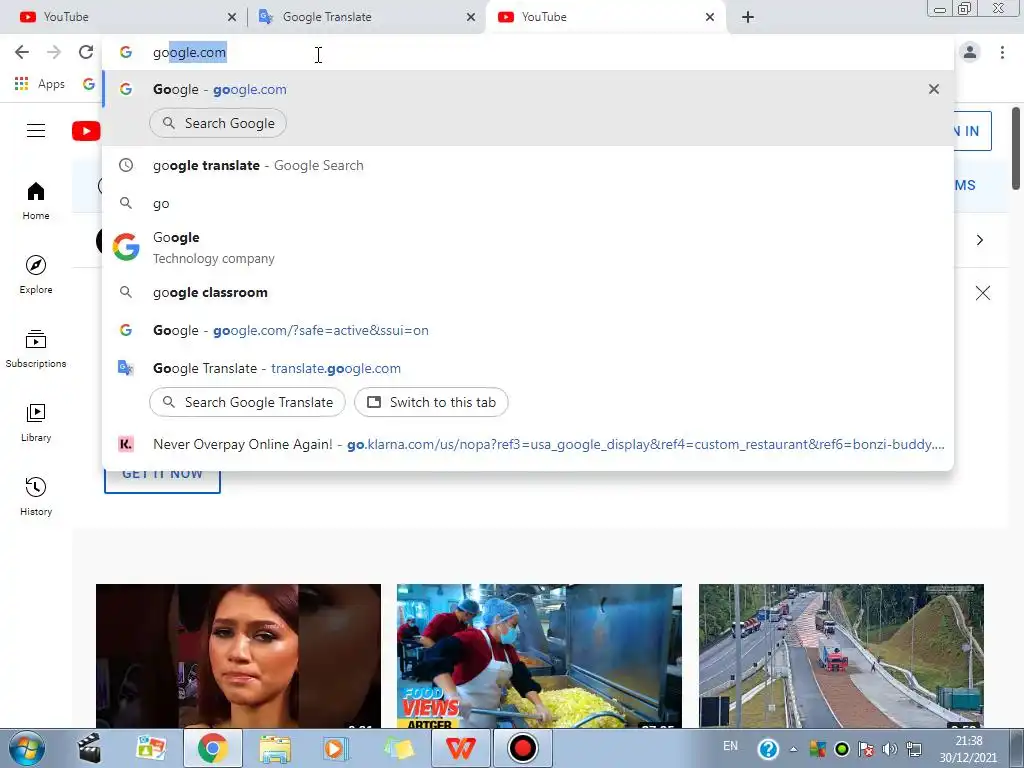The width and height of the screenshot is (1024, 768).
Task: Reload the page with the refresh icon
Action: pyautogui.click(x=86, y=52)
